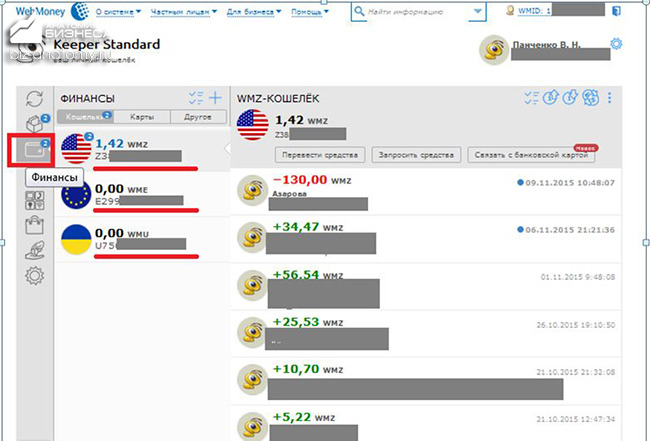The height and width of the screenshot is (441, 650).
Task: Open the Панченко В. Н. profile name
Action: [546, 44]
